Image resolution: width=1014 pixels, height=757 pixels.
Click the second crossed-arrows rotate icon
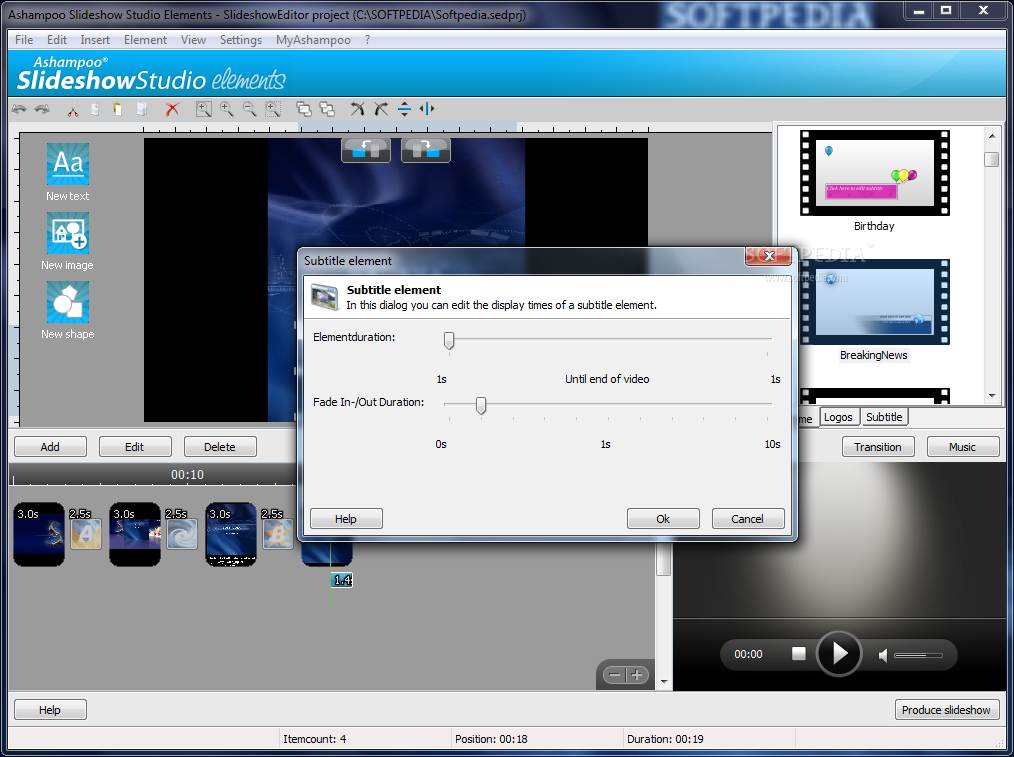[381, 109]
